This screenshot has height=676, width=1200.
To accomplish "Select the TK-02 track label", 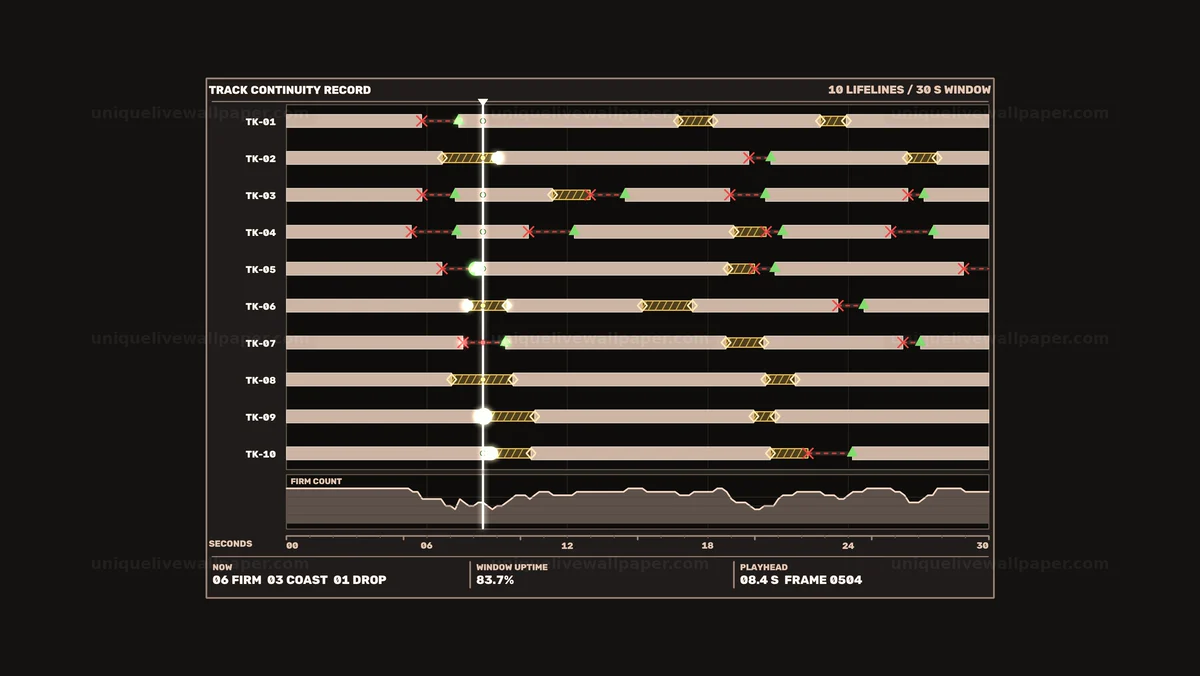I will (261, 159).
